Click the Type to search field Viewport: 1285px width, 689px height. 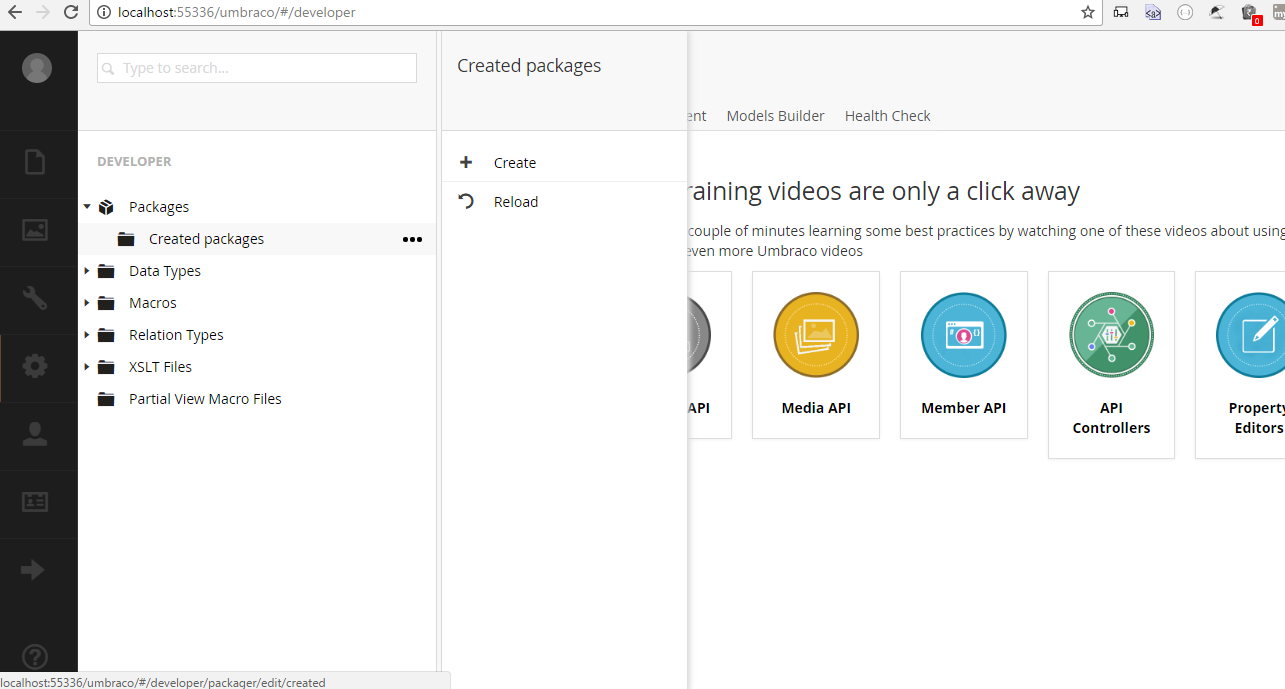257,68
